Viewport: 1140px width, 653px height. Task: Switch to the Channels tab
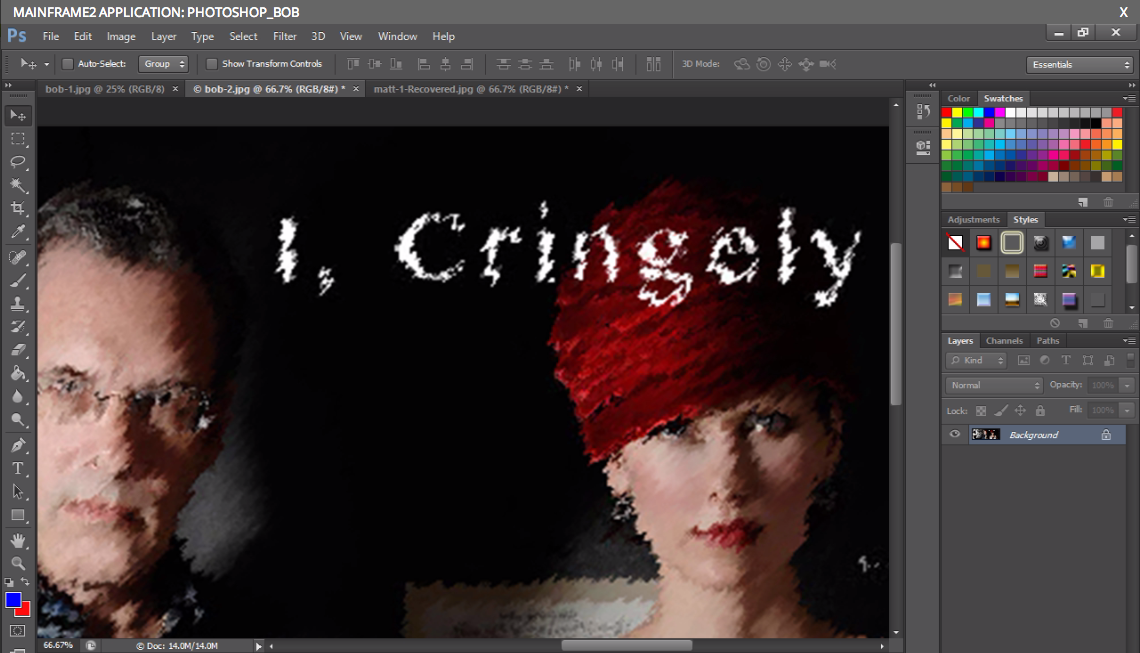(1004, 340)
